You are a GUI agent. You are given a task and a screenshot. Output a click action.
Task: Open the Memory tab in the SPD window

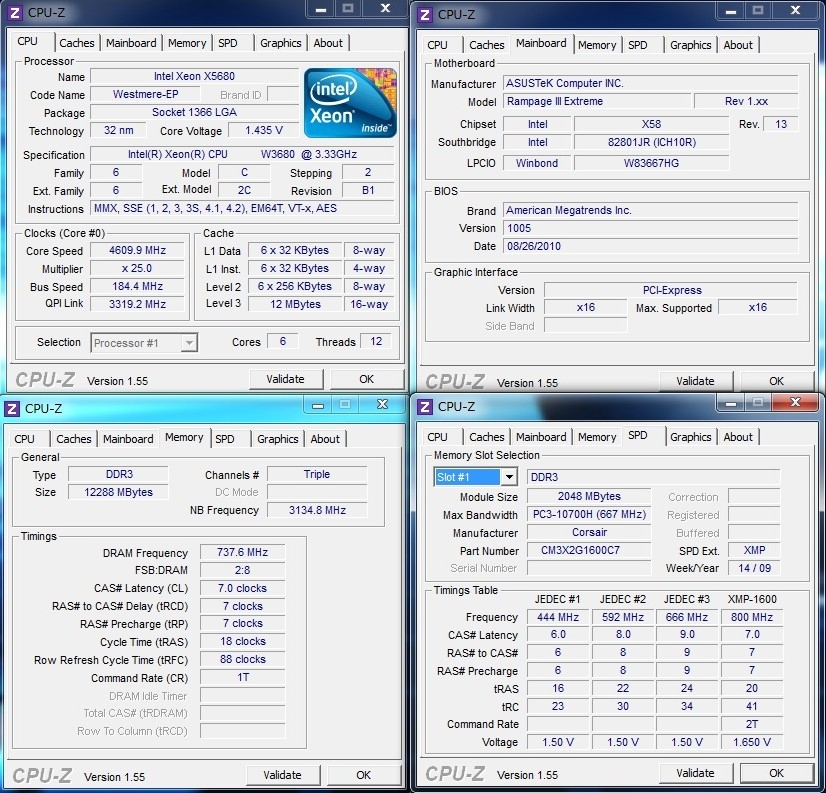597,437
